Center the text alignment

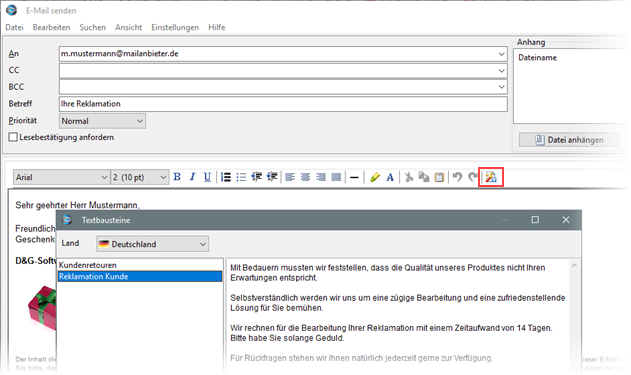point(305,177)
